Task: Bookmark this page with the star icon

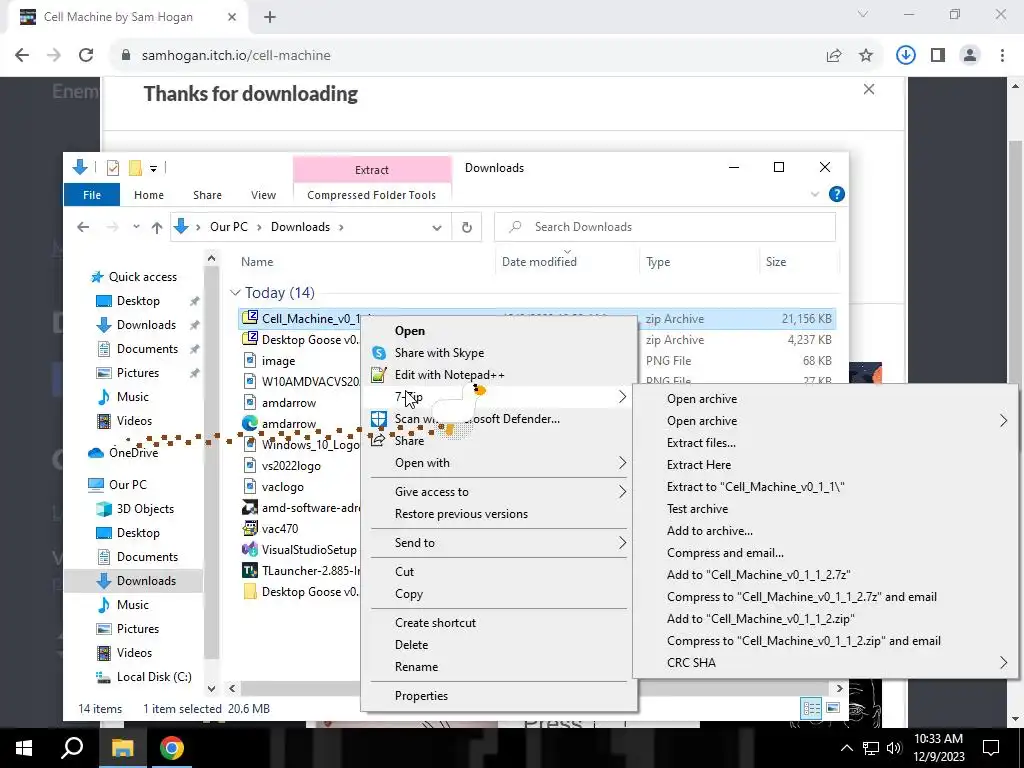Action: pyautogui.click(x=866, y=56)
